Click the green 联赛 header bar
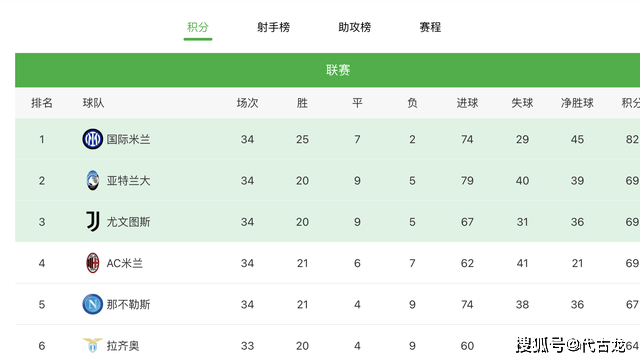The width and height of the screenshot is (640, 362). coord(327,70)
